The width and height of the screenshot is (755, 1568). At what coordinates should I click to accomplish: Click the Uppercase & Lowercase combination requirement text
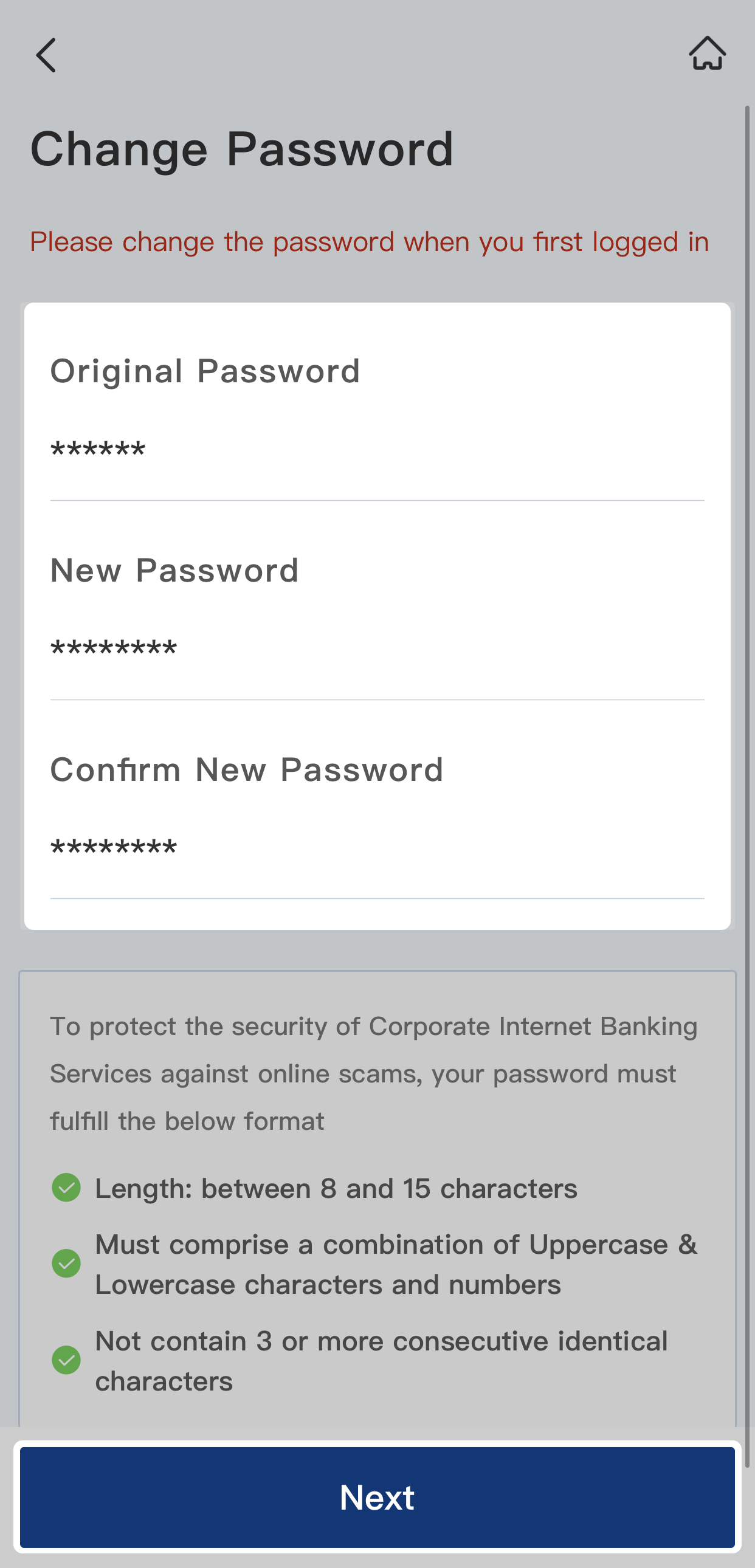coord(396,1264)
